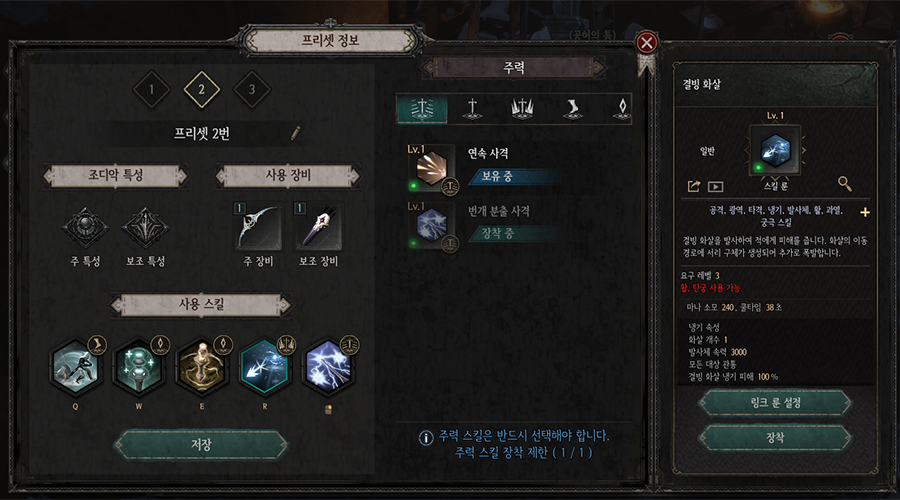Expand the skill tags plus icon
This screenshot has width=900, height=500.
(864, 212)
